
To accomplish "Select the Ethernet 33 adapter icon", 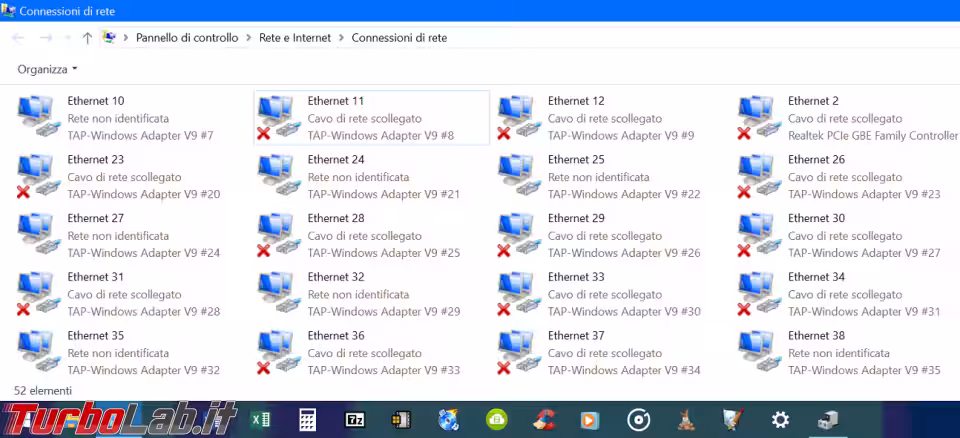I will (x=519, y=294).
